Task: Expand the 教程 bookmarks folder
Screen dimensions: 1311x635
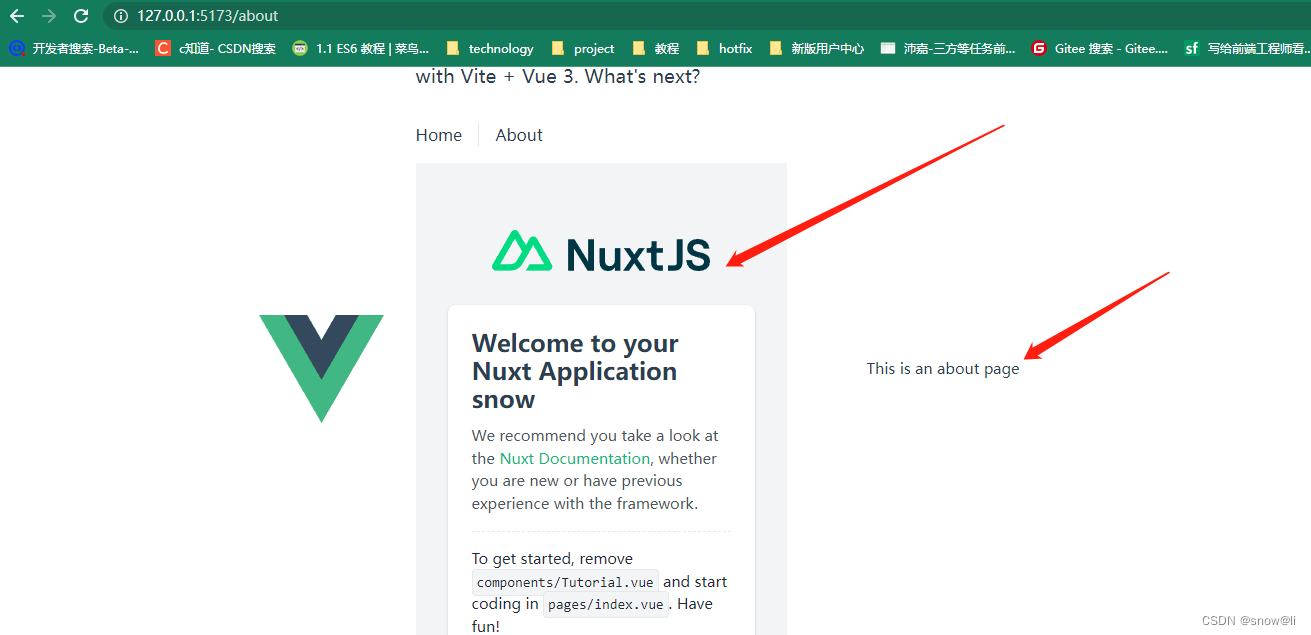Action: pyautogui.click(x=655, y=47)
